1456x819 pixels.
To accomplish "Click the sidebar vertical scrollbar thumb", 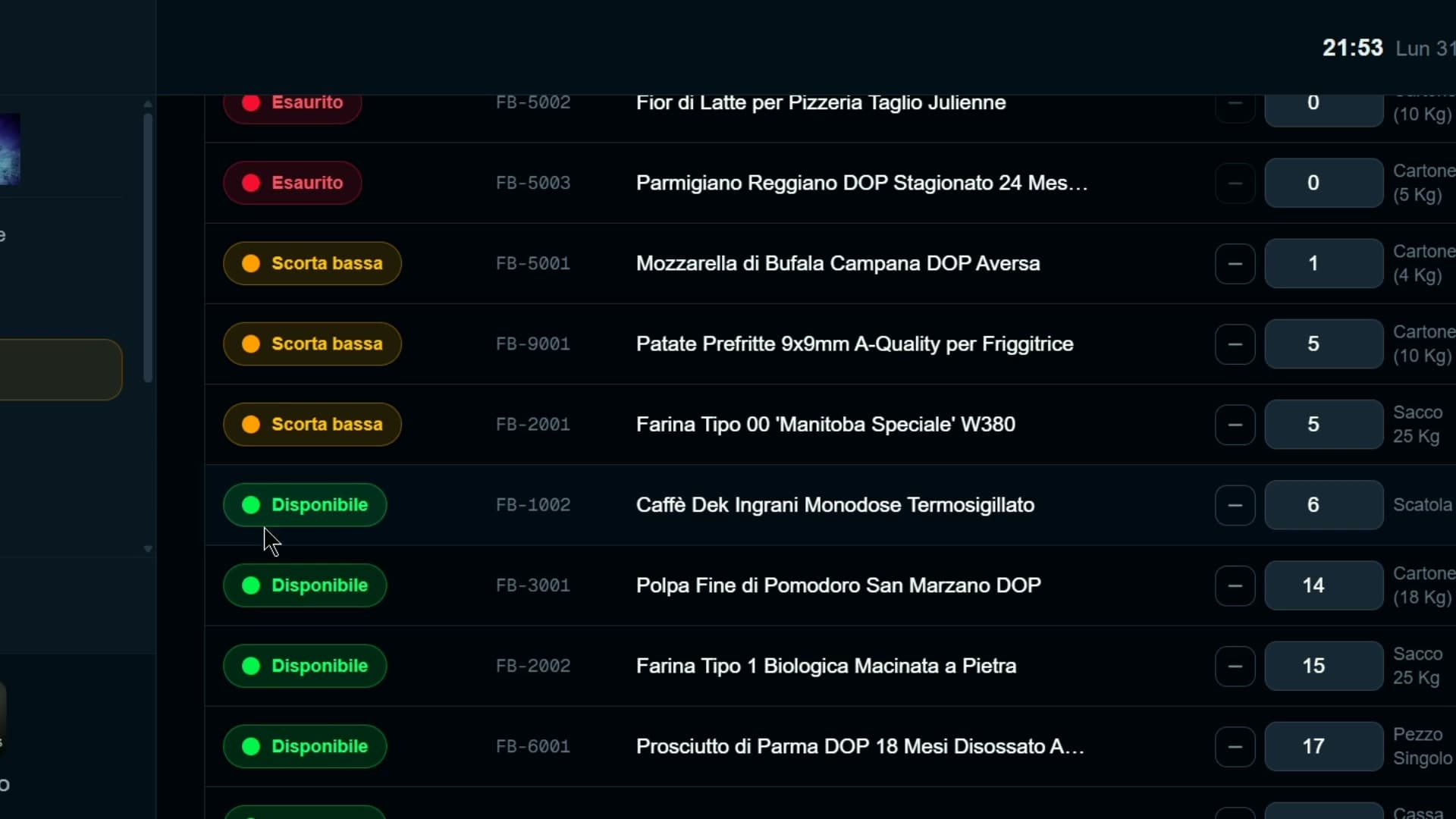I will click(148, 248).
